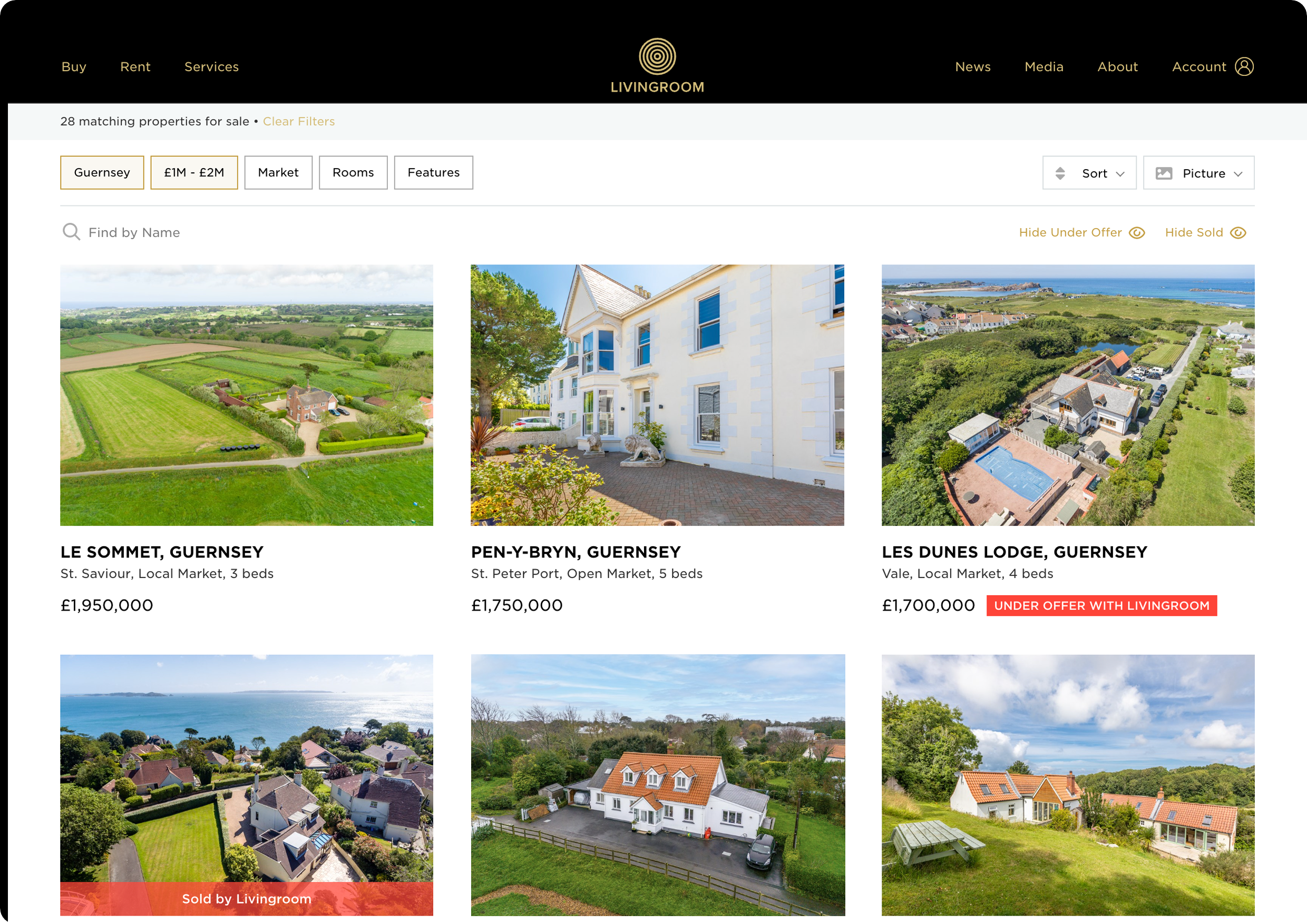Toggle the Hide Under Offer eye icon
Image resolution: width=1307 pixels, height=924 pixels.
(x=1136, y=233)
